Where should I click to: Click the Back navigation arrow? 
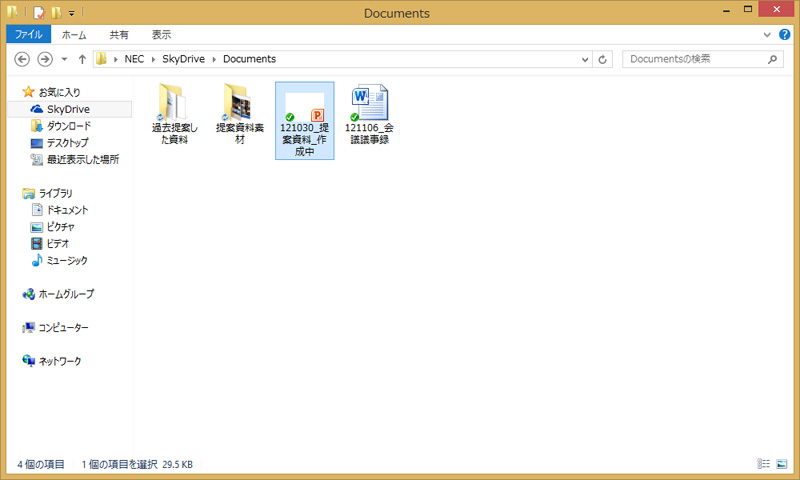pos(19,59)
